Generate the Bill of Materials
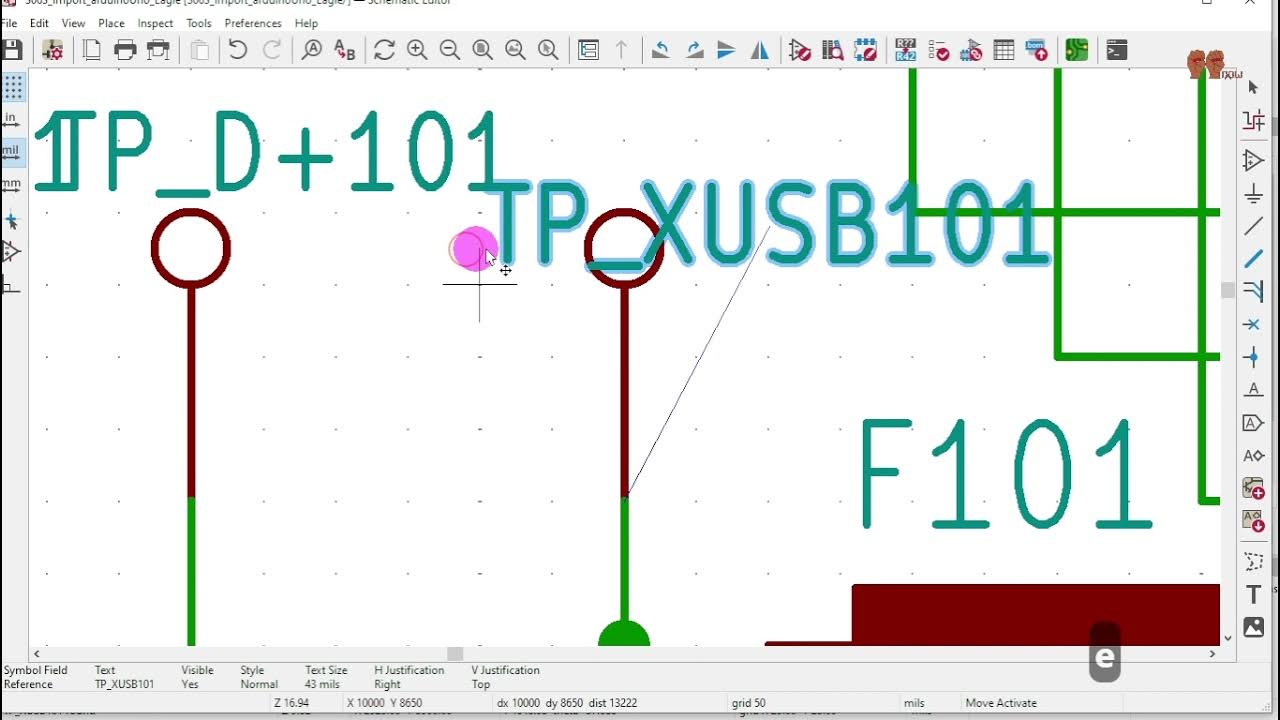Image resolution: width=1280 pixels, height=720 pixels. coord(1037,50)
